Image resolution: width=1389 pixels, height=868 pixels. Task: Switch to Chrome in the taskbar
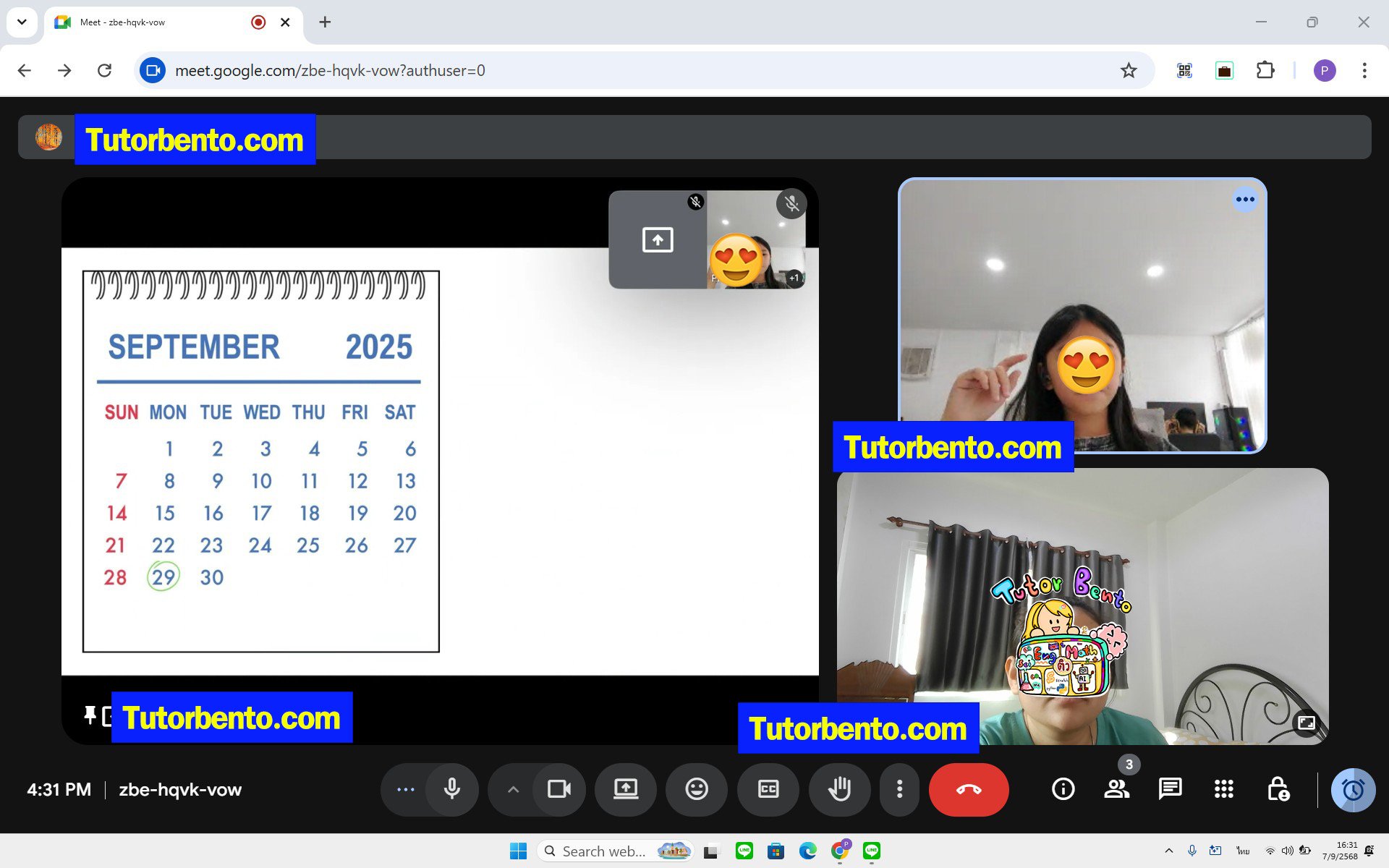[839, 851]
